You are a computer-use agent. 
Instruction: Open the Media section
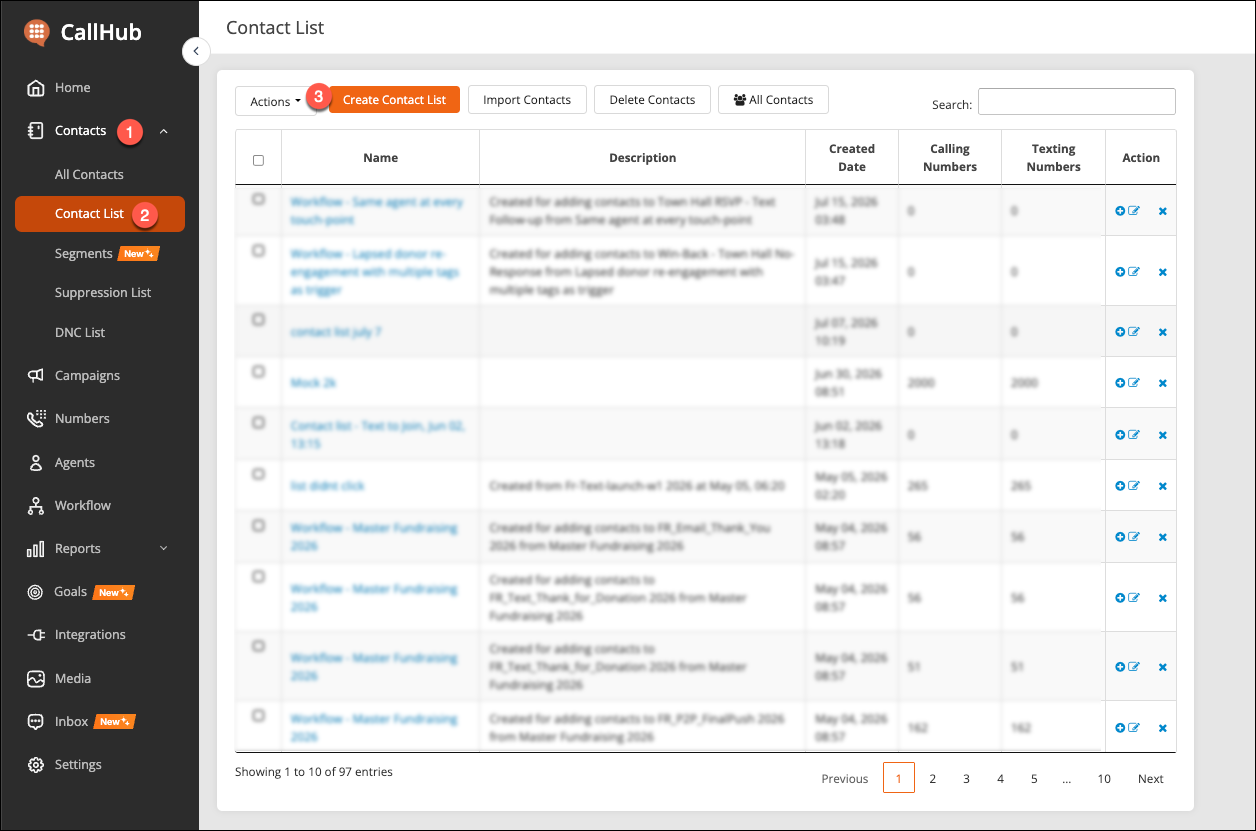point(72,678)
